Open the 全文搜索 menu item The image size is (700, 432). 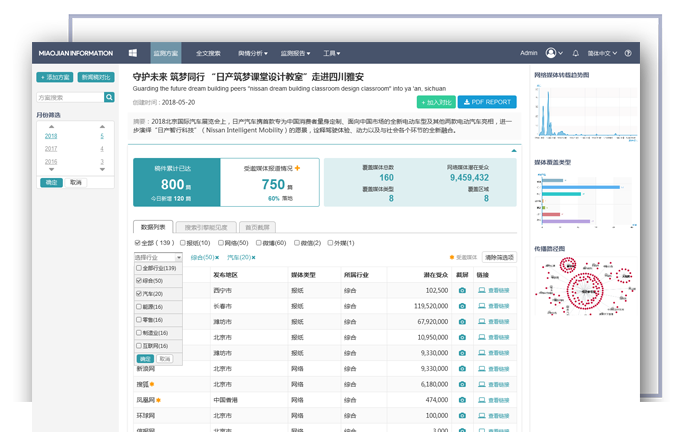pyautogui.click(x=209, y=52)
